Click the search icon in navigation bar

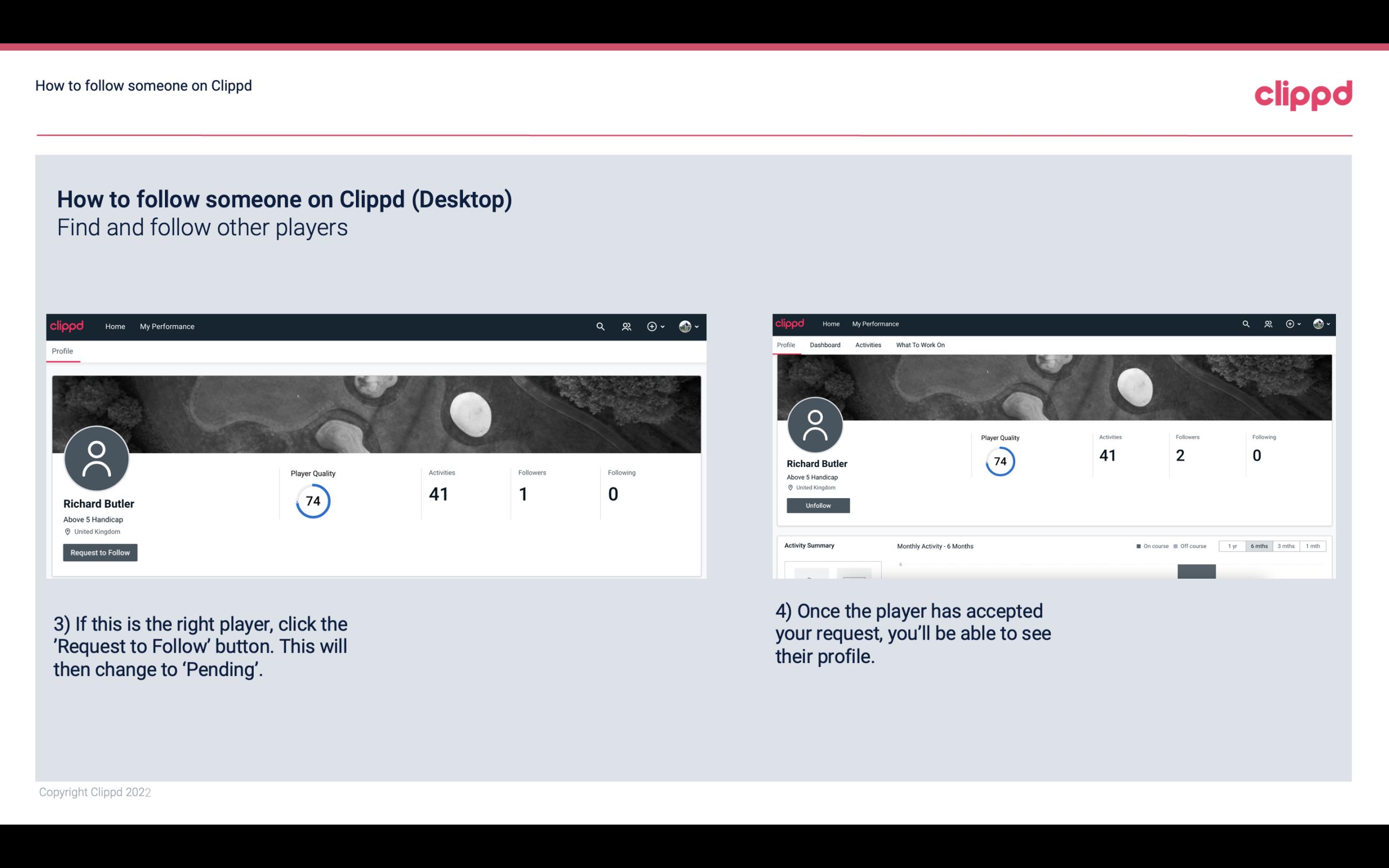tap(600, 326)
